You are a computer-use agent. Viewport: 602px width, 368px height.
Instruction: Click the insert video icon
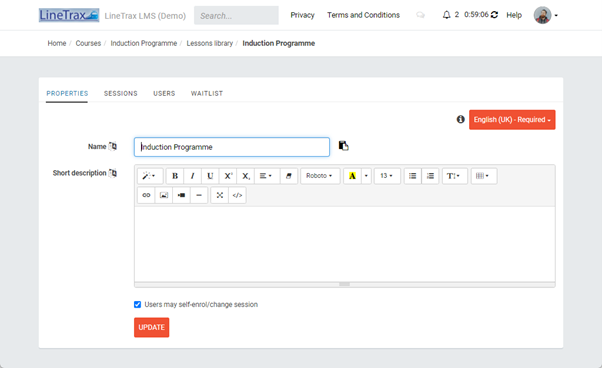(181, 195)
